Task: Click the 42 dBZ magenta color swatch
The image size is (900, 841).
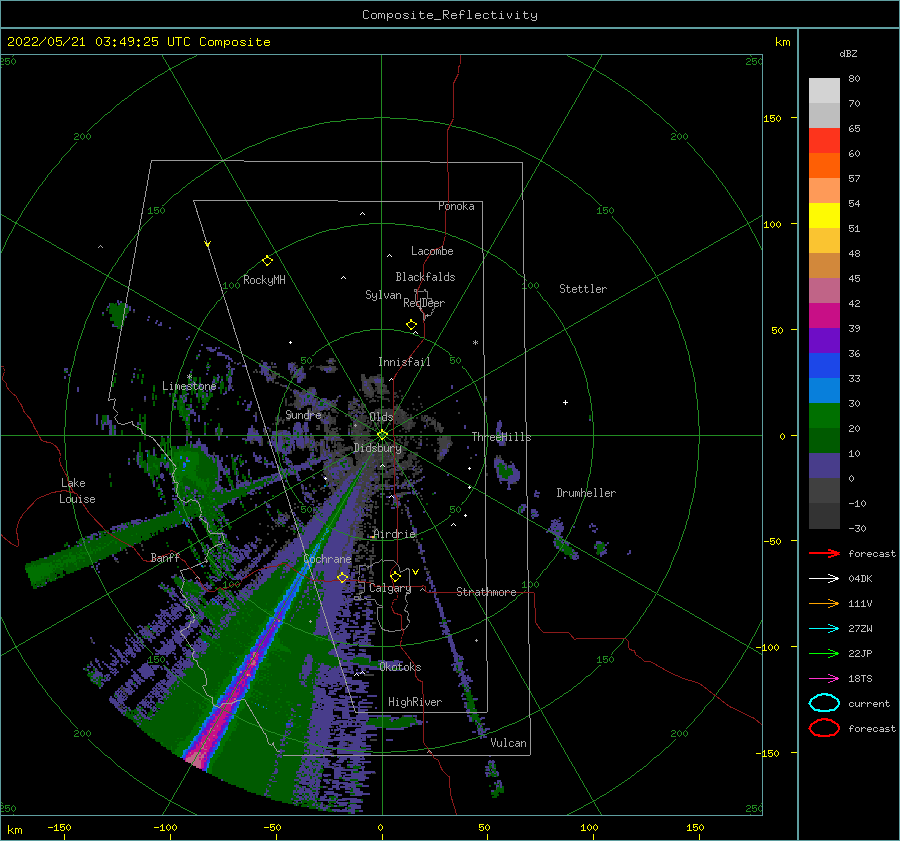Action: pyautogui.click(x=824, y=316)
